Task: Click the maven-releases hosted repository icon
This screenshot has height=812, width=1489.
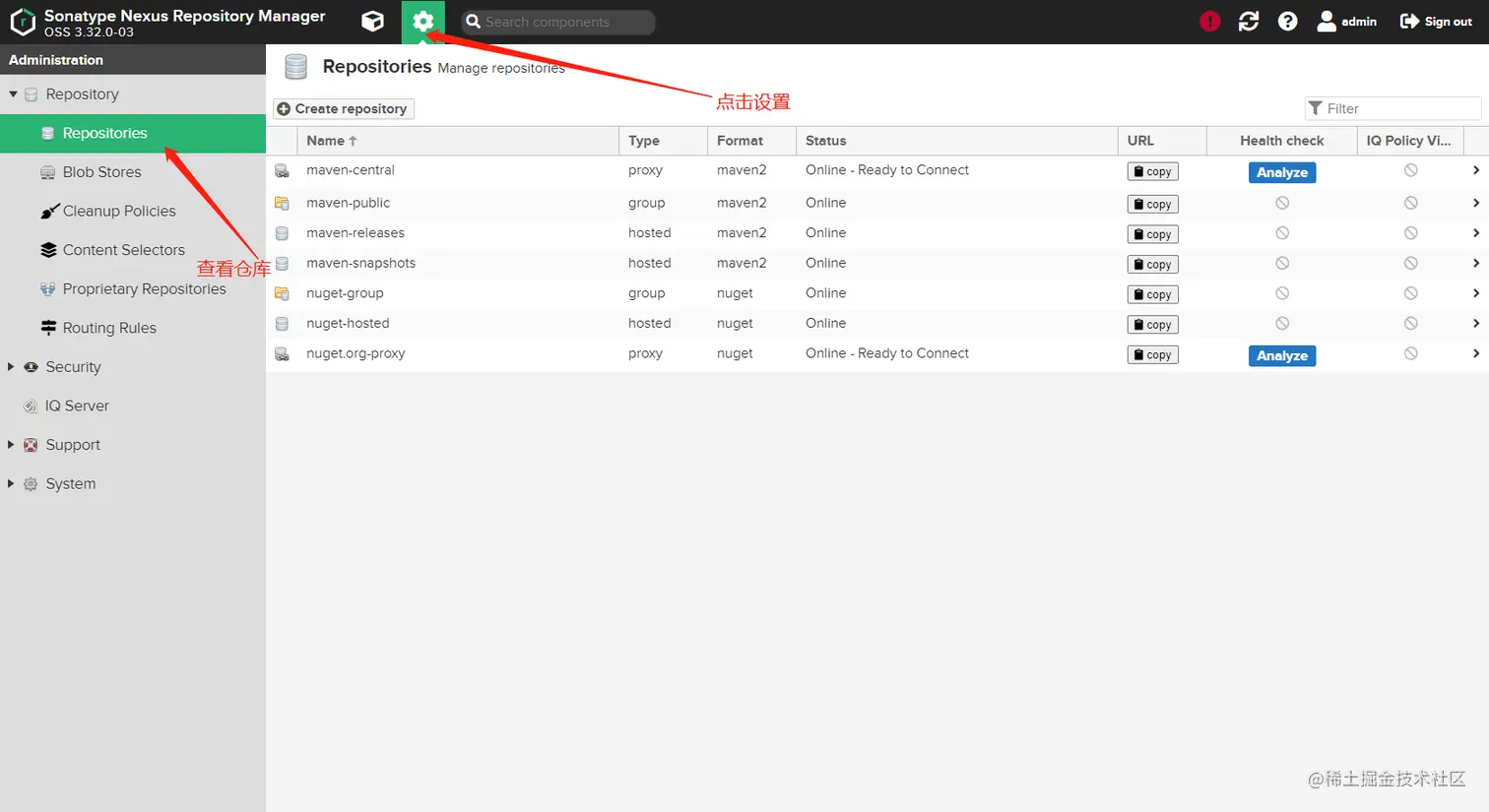Action: [x=282, y=234]
